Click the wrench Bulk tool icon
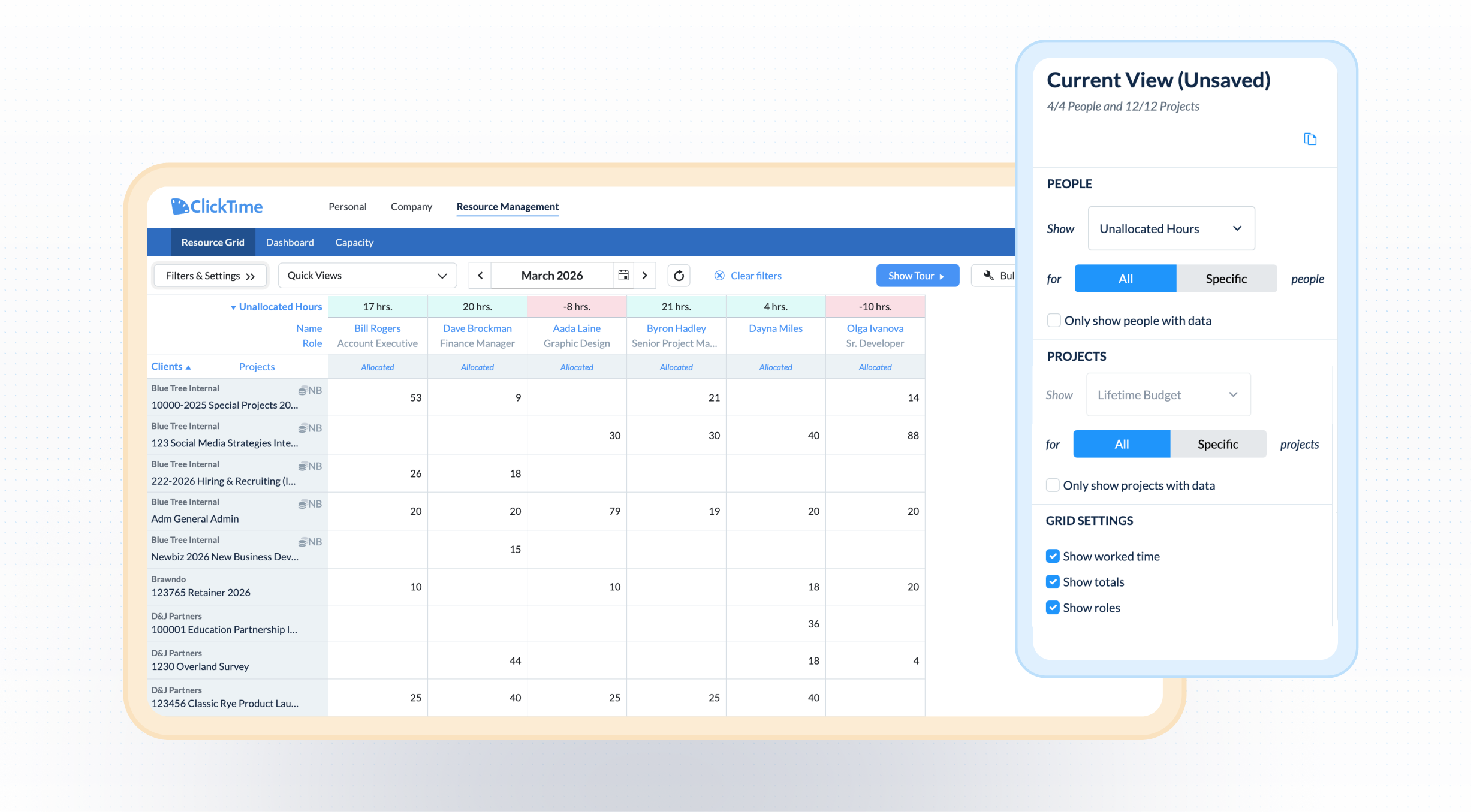Screen dimensions: 1471x812 (x=989, y=276)
